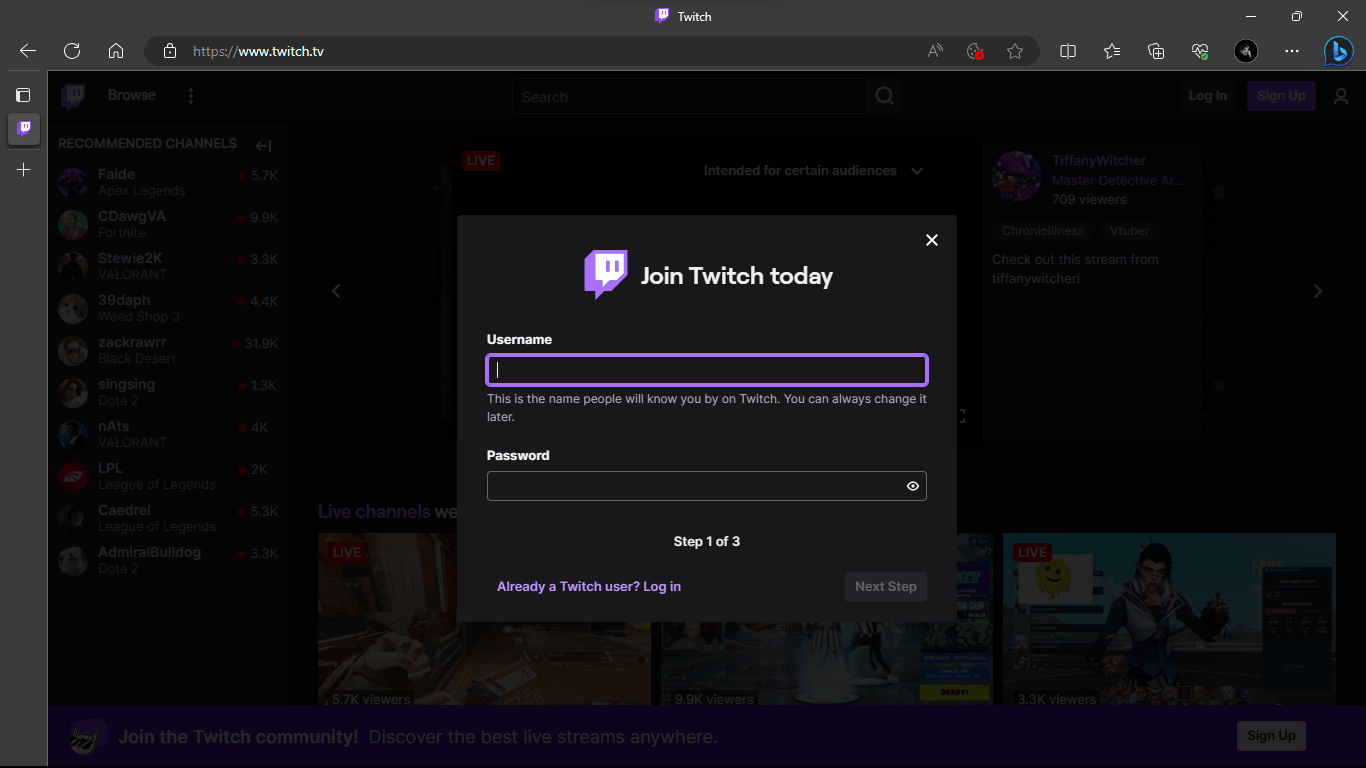Click the Twitch logo in site header
Image resolution: width=1366 pixels, height=768 pixels.
73,96
